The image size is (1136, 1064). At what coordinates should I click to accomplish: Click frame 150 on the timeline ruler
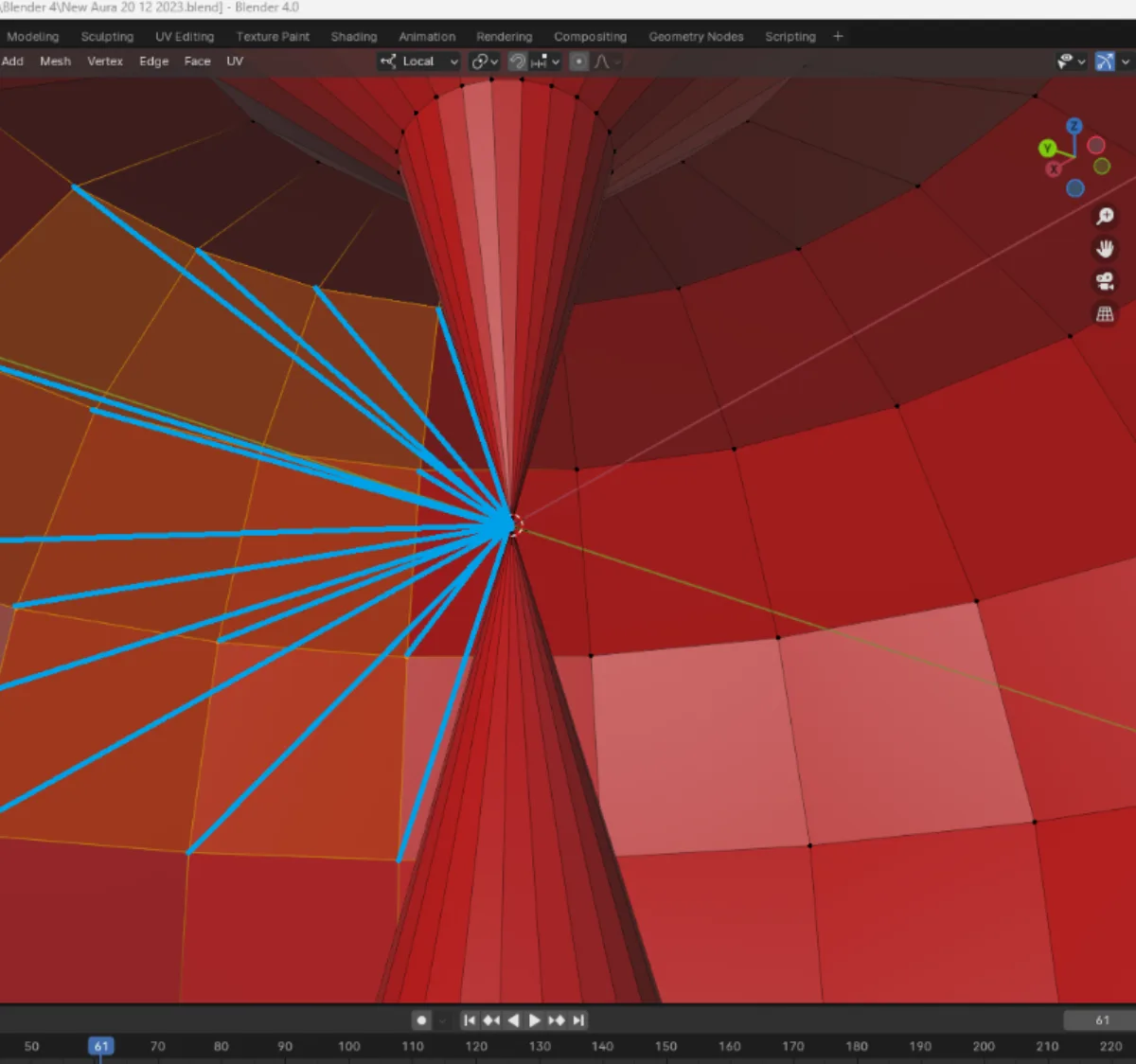(x=666, y=1046)
